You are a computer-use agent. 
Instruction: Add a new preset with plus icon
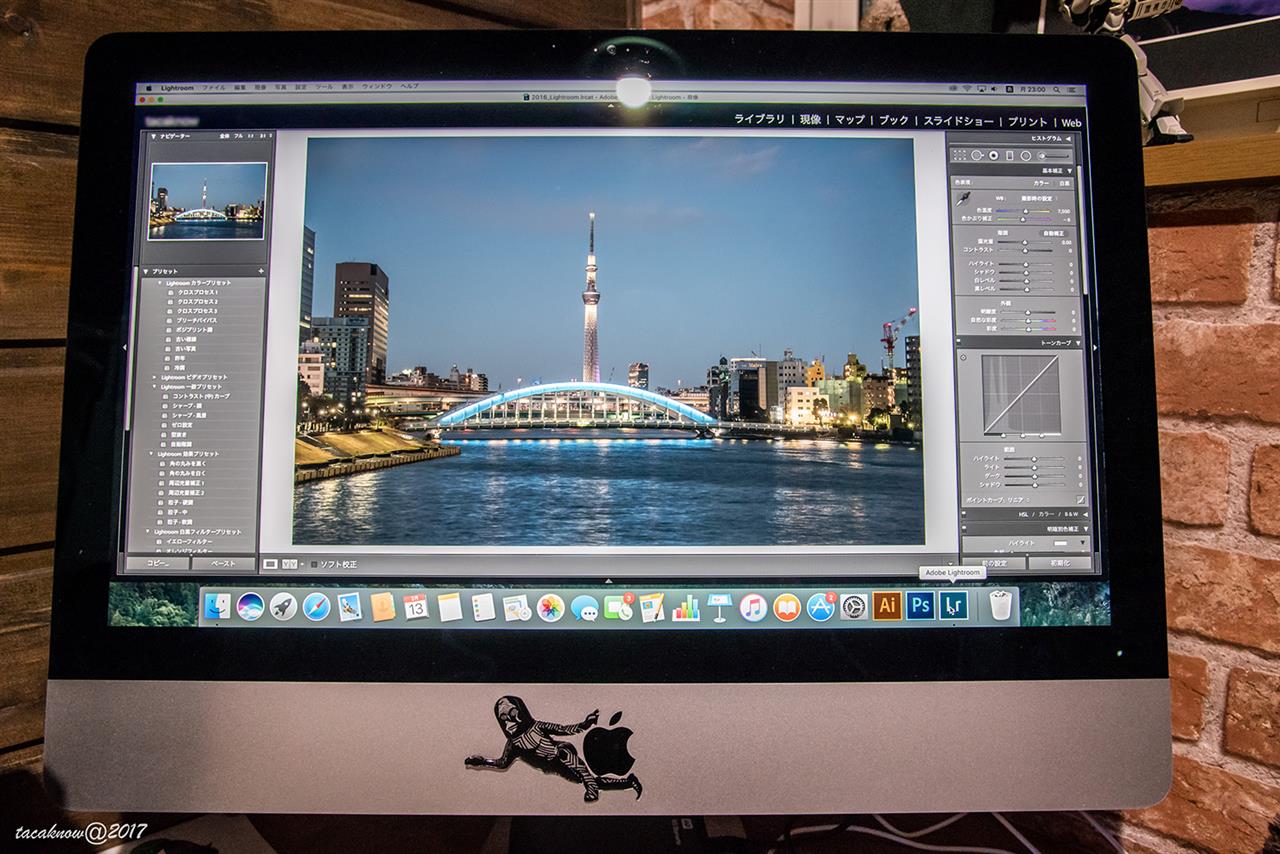click(261, 271)
